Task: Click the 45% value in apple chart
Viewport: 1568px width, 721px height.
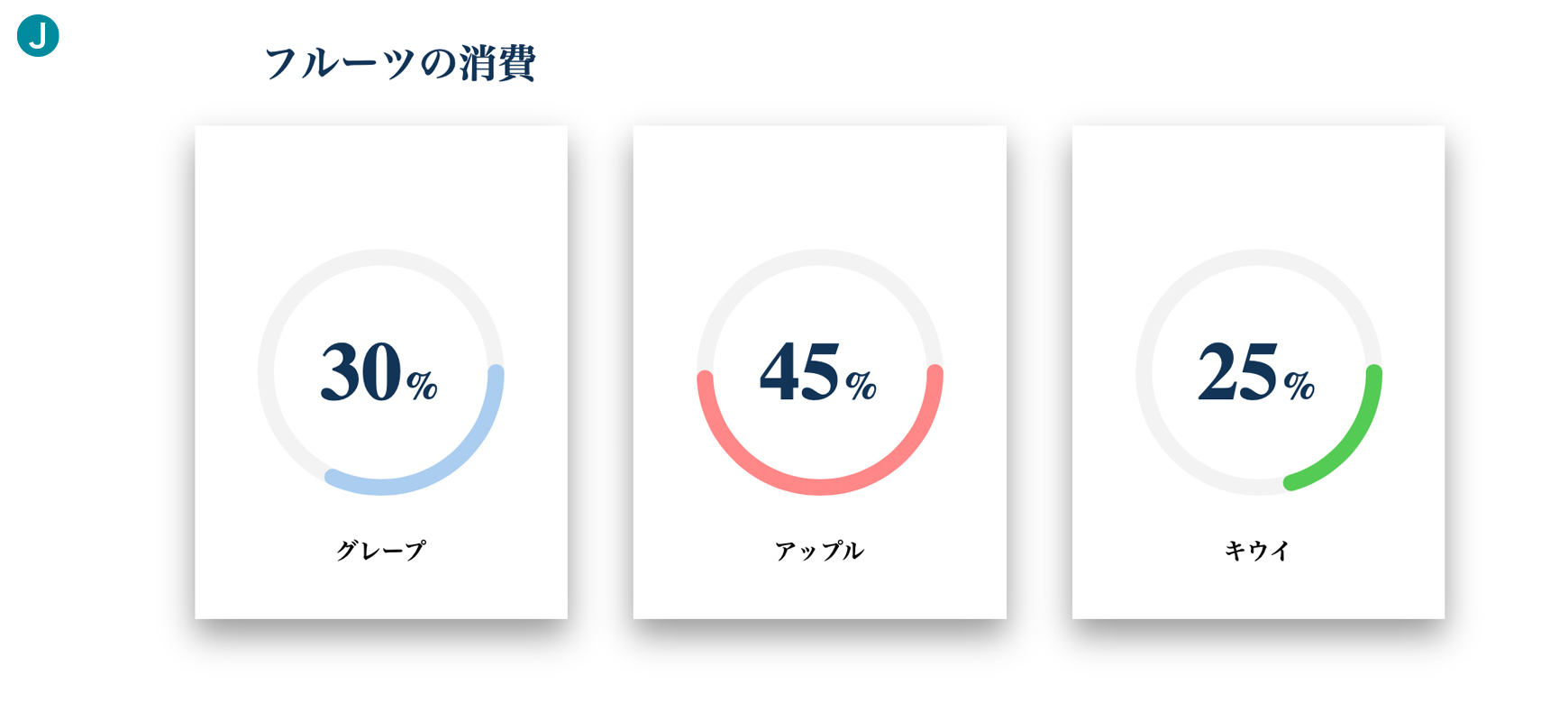Action: (x=818, y=371)
